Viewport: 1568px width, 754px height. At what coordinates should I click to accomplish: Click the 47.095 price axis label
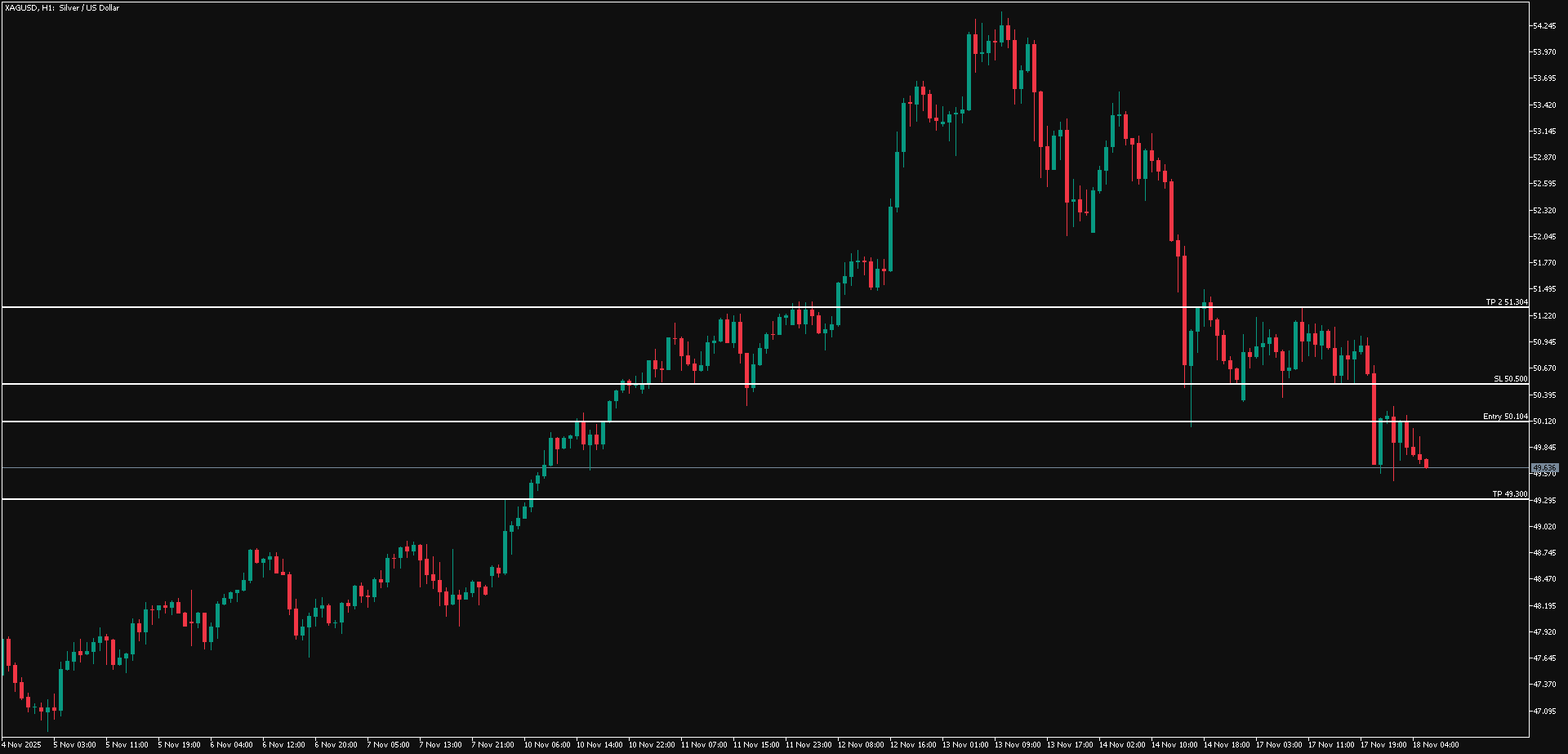[1544, 711]
